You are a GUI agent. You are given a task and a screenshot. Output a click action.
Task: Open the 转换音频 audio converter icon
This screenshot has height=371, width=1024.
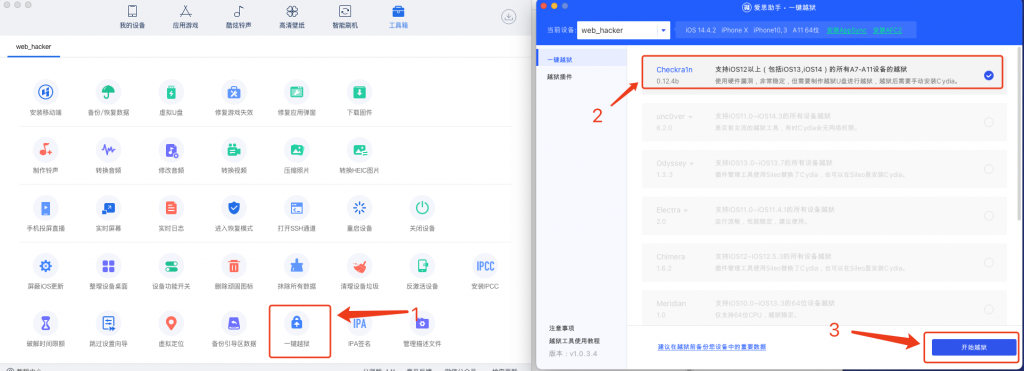pos(108,150)
